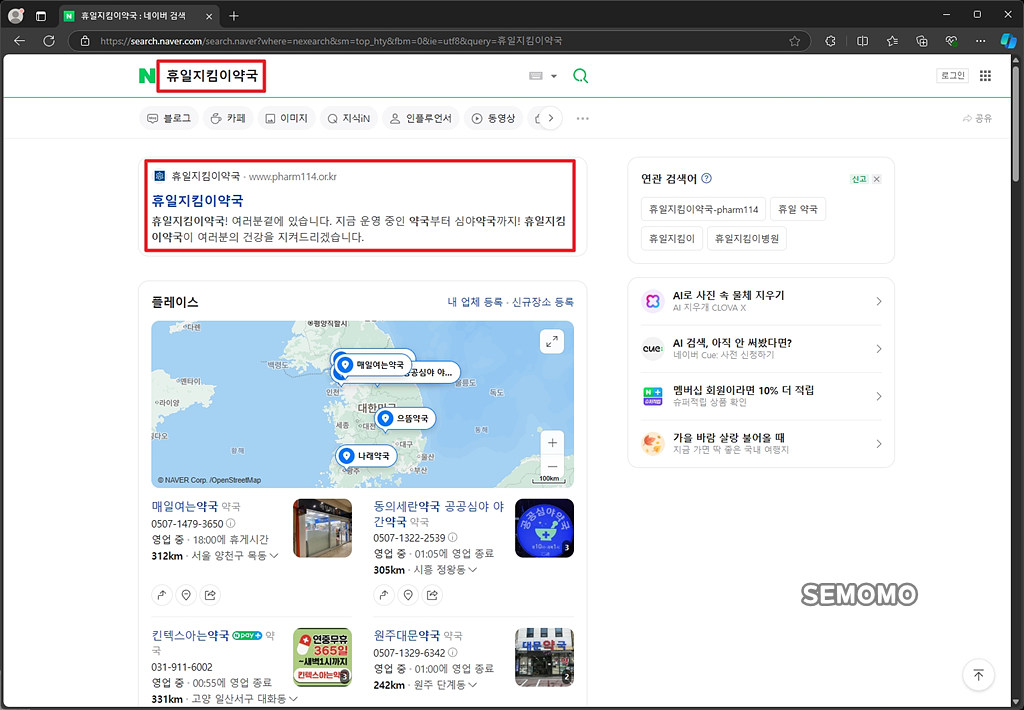Viewport: 1024px width, 710px height.
Task: Click the 연관 검색어 help question icon
Action: point(707,178)
